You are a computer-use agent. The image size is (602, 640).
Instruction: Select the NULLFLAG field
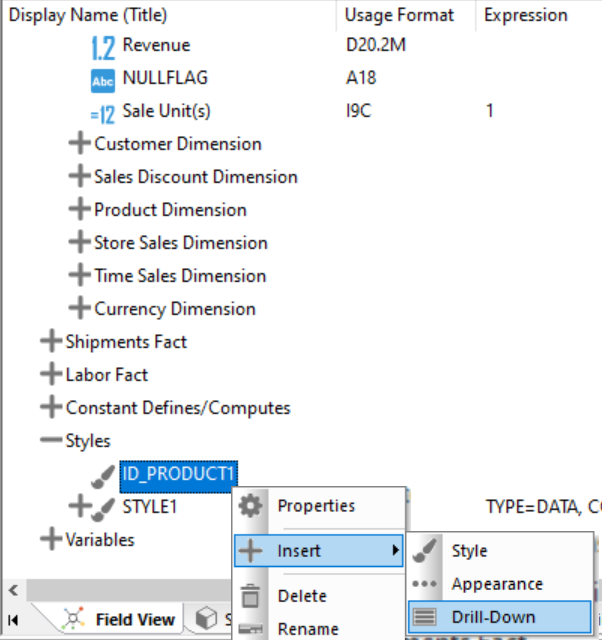[165, 78]
